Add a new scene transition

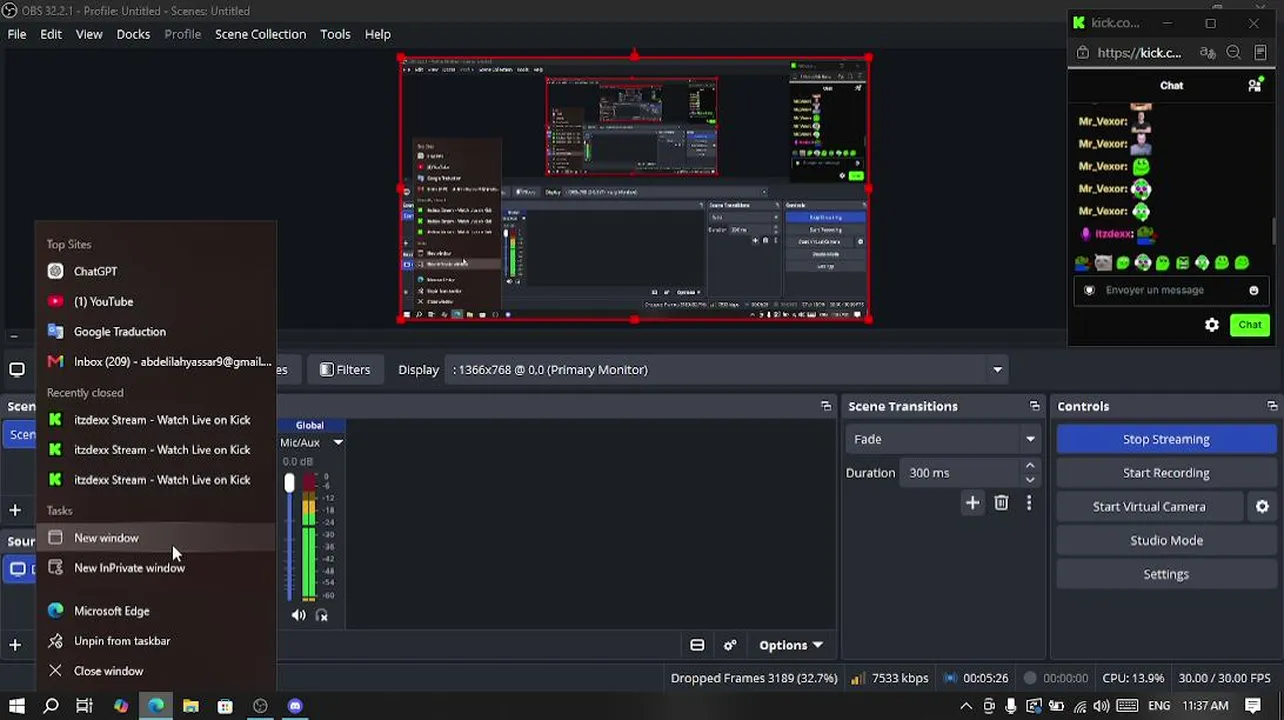click(x=972, y=503)
